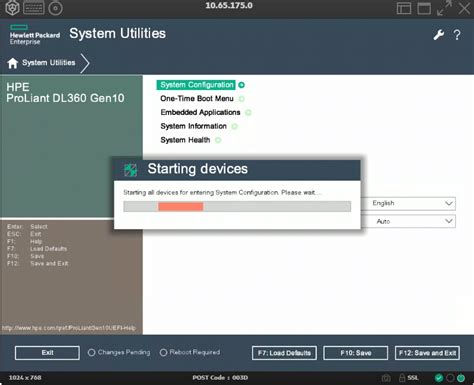Open the iLO console settings hexagon icon

click(x=12, y=8)
